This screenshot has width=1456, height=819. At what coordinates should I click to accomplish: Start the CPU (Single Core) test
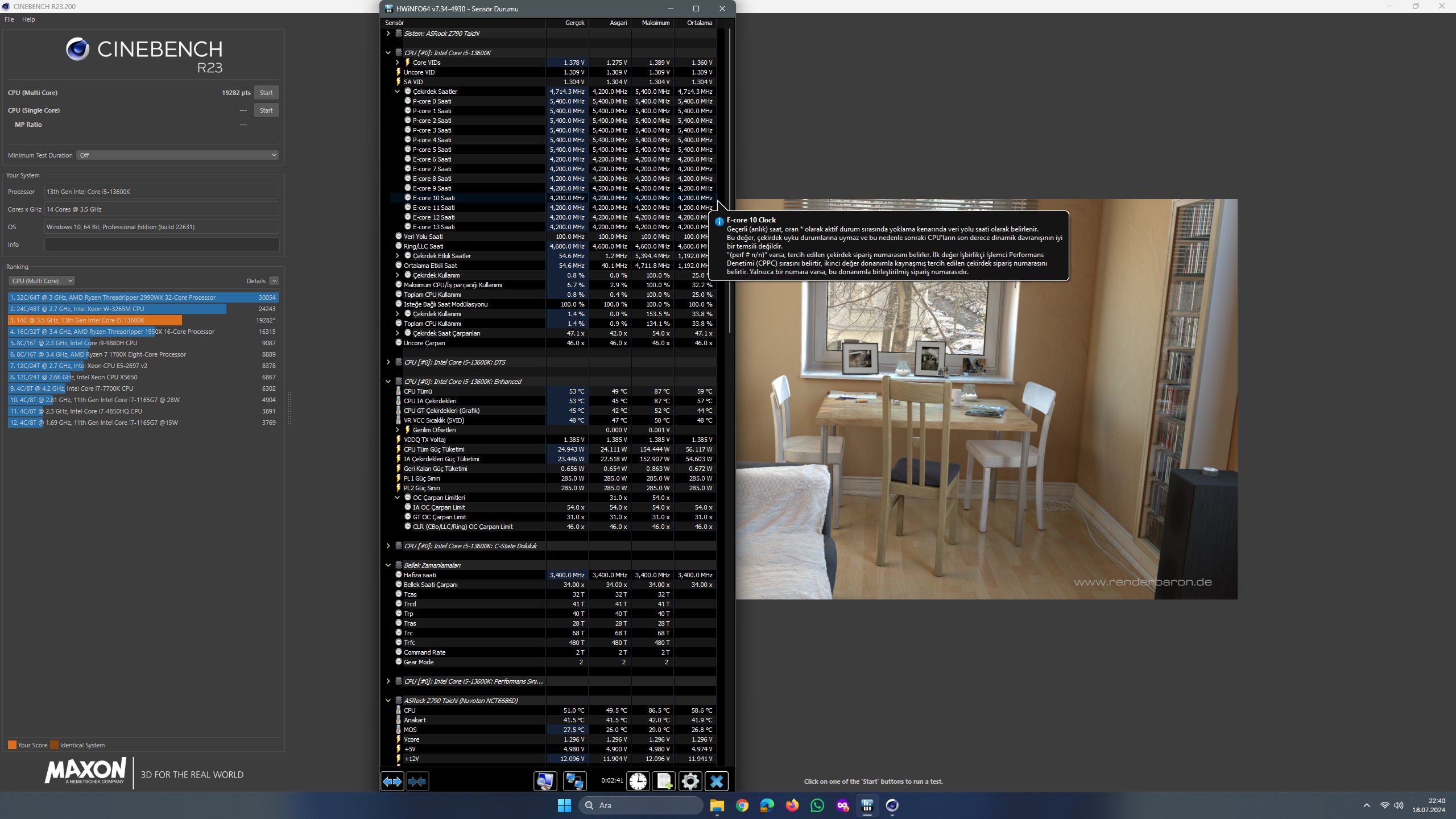coord(266,110)
